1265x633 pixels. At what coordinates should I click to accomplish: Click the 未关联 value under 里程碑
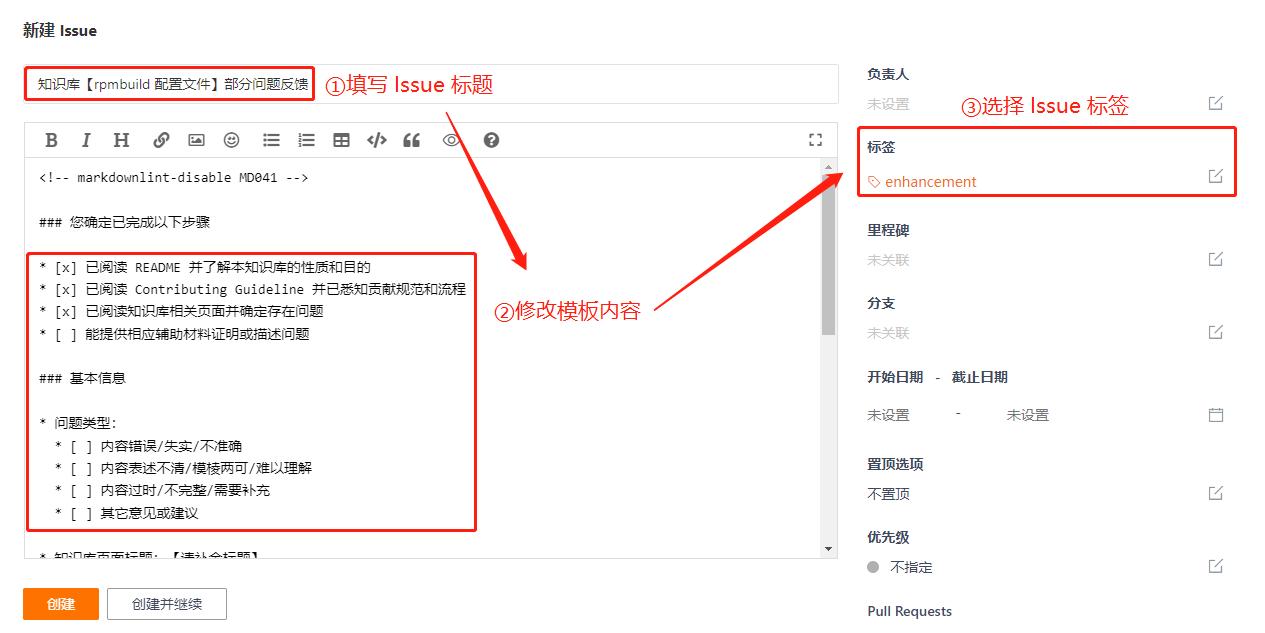pyautogui.click(x=888, y=260)
